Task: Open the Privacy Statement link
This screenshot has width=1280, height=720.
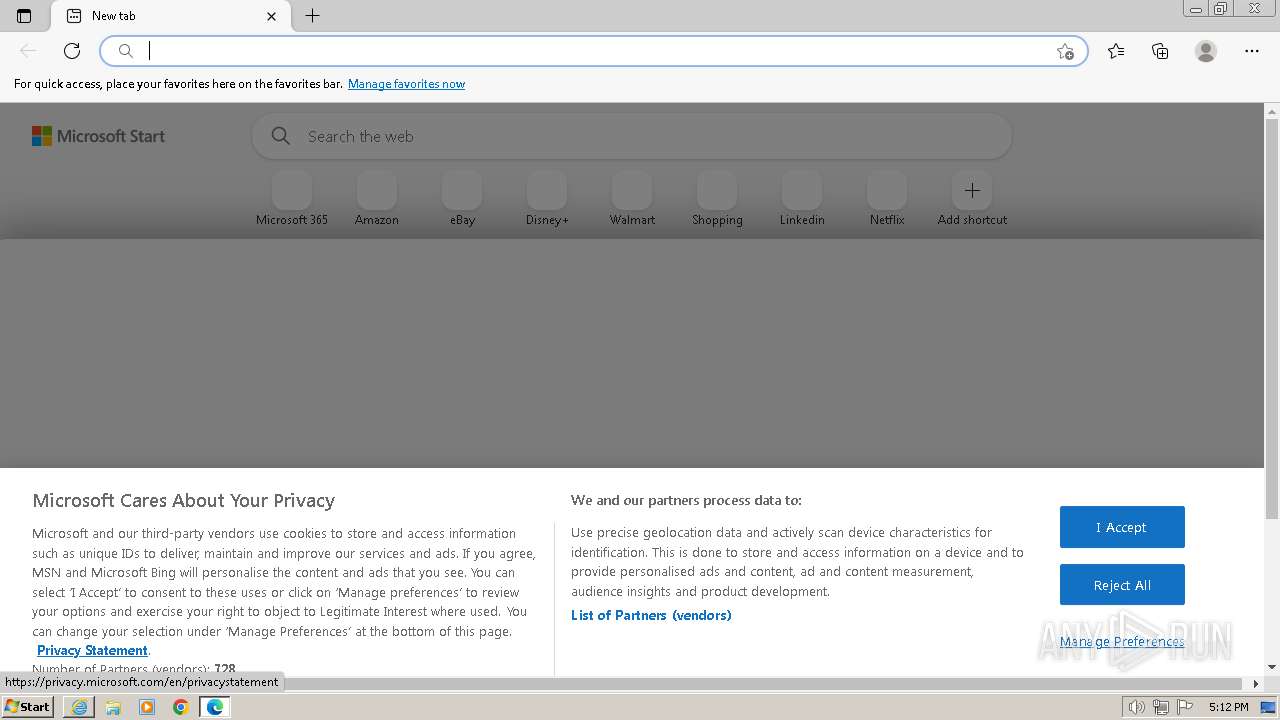Action: click(x=92, y=650)
